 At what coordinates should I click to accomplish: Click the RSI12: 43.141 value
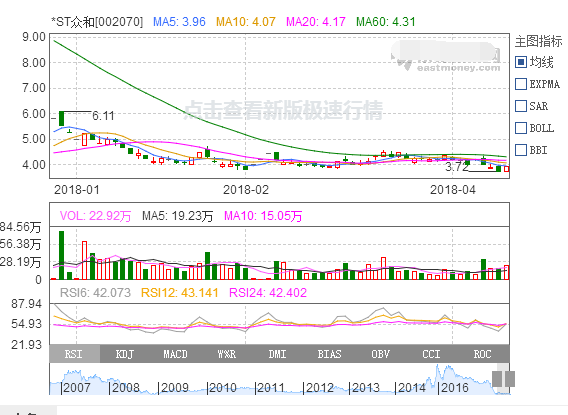pos(179,293)
